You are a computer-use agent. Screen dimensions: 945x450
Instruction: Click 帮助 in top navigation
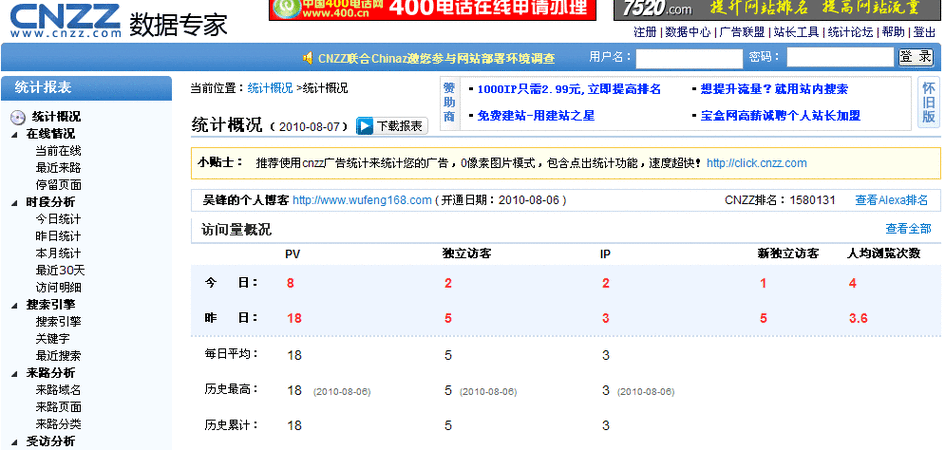tap(893, 33)
